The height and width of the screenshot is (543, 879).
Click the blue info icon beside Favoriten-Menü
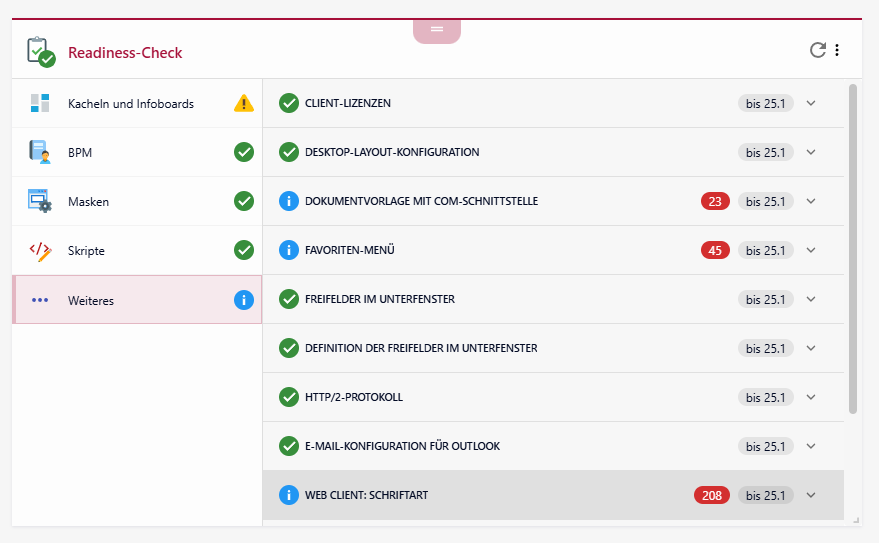[289, 250]
